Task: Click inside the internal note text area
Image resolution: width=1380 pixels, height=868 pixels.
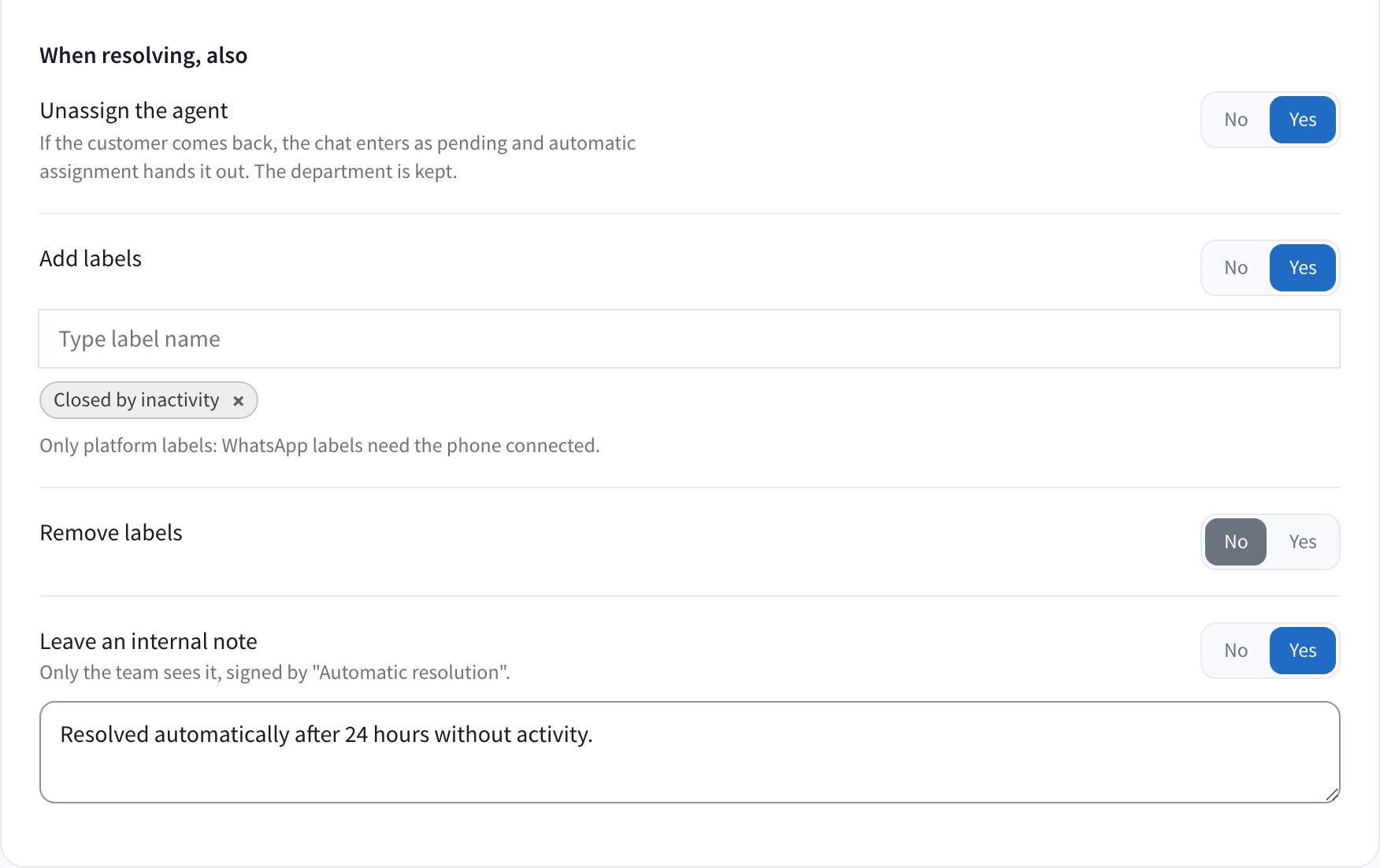Action: [689, 752]
